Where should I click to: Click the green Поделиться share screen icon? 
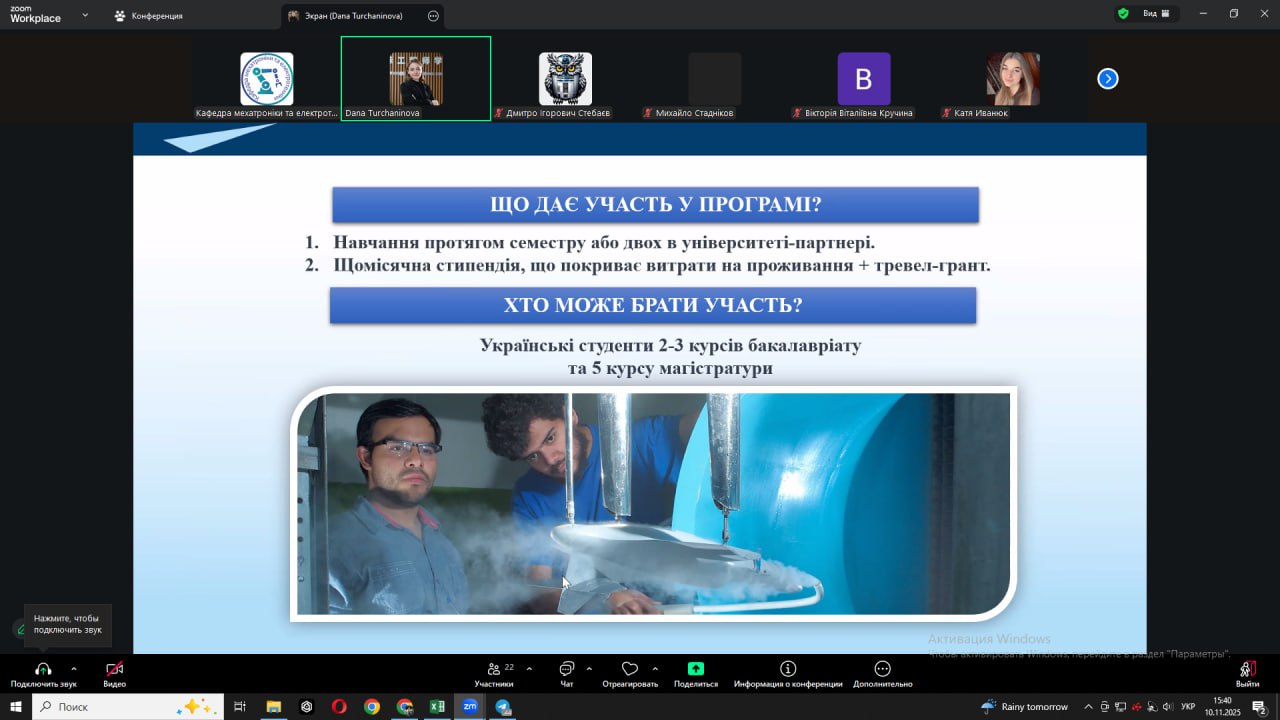click(x=695, y=670)
